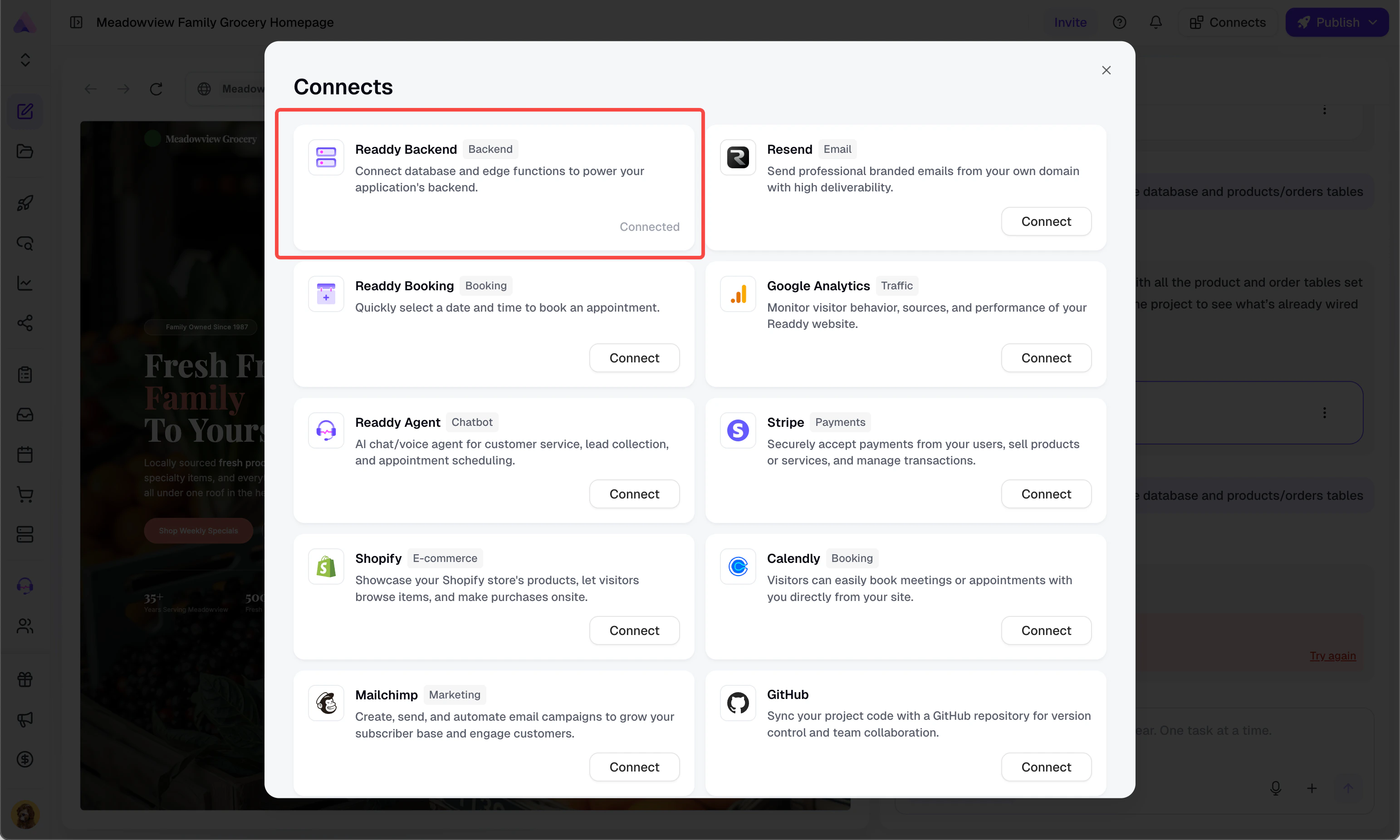Click Shop Weekly Specials button in preview
1400x840 pixels.
(198, 530)
